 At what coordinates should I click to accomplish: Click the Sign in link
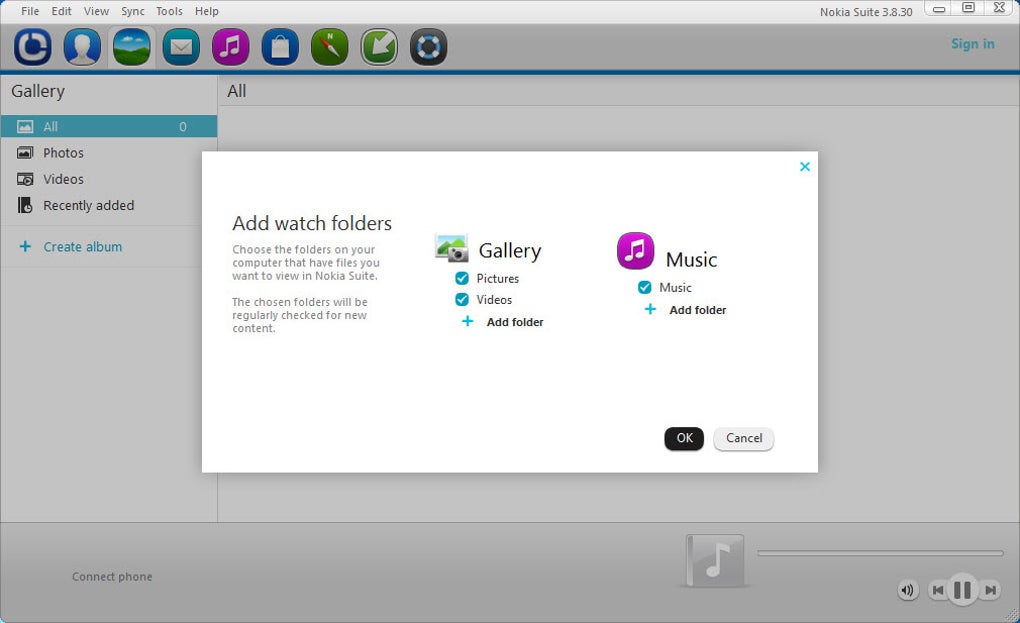[x=973, y=44]
